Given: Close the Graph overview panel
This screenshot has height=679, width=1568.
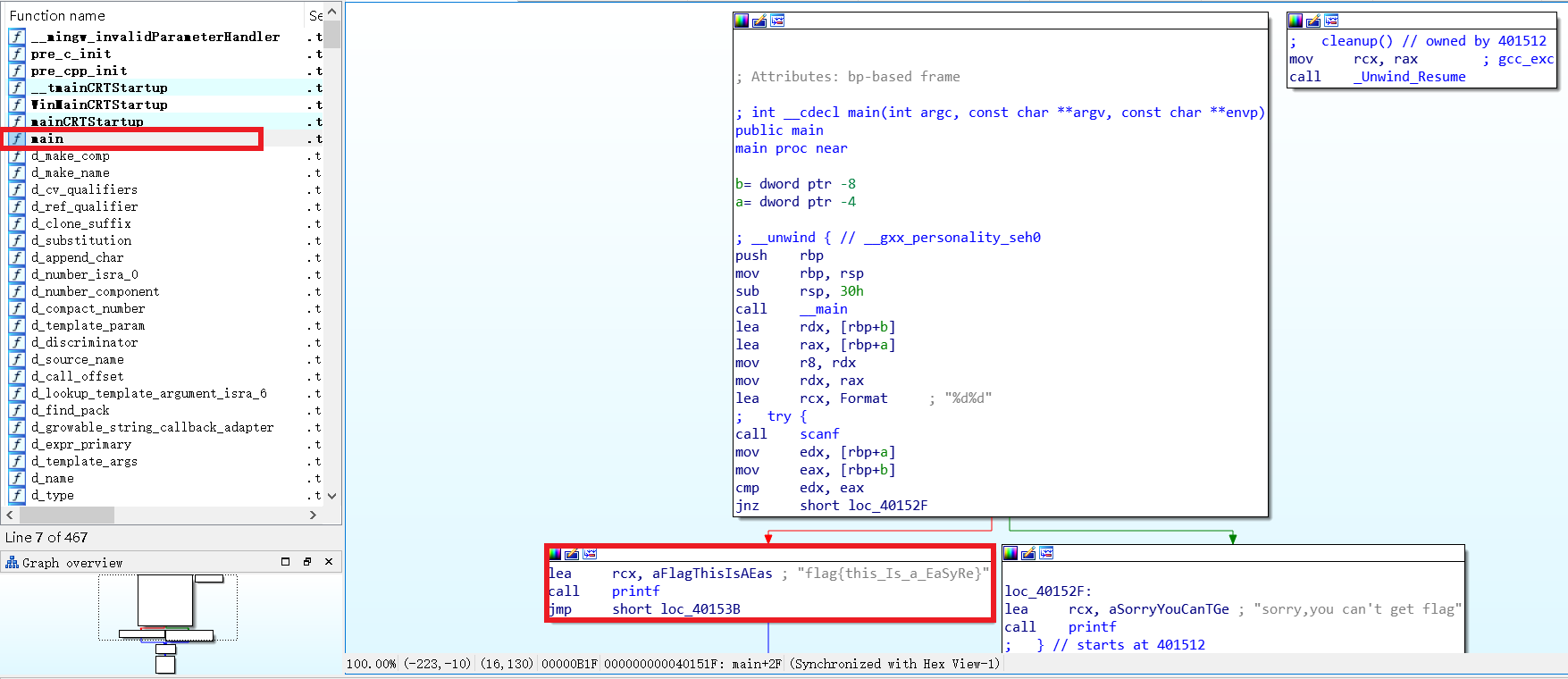Looking at the screenshot, I should pyautogui.click(x=329, y=562).
